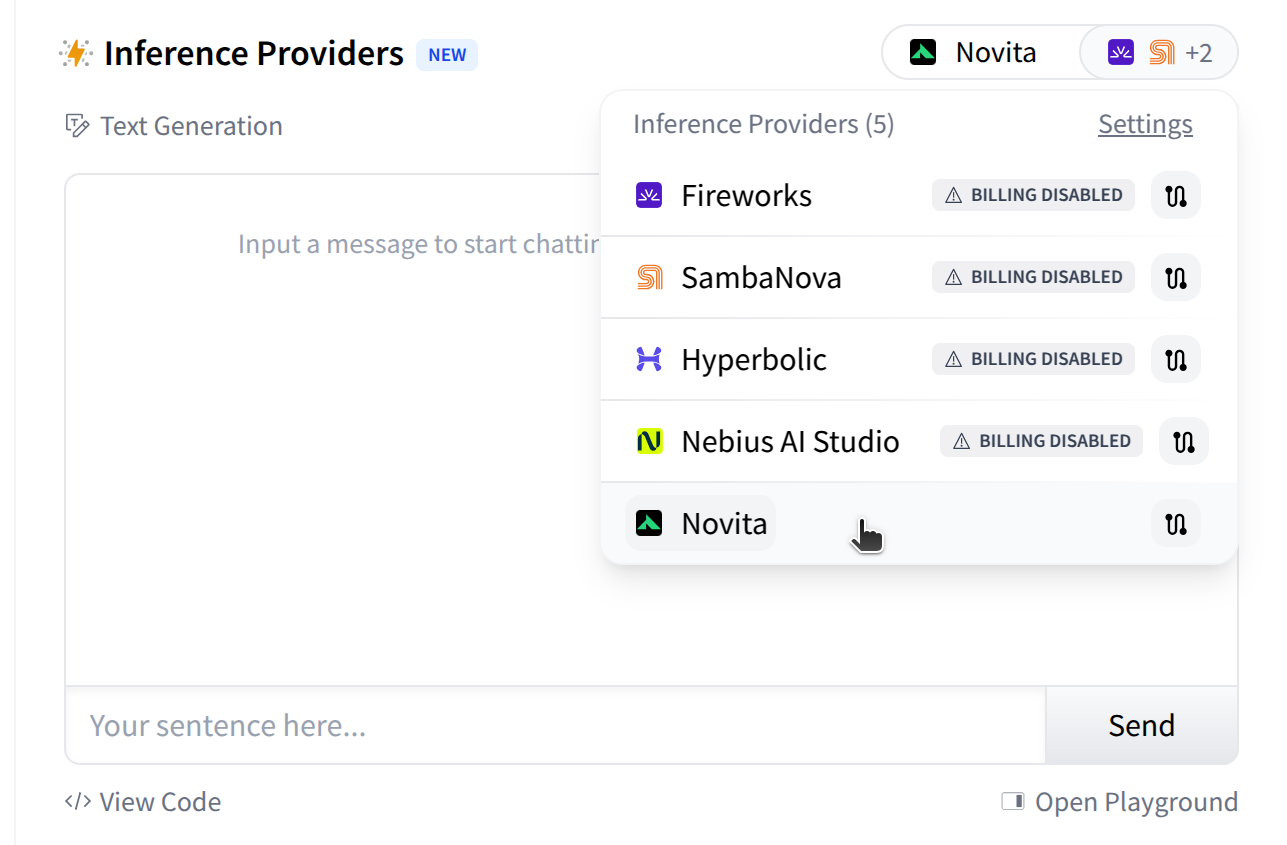Viewport: 1287px width, 845px height.
Task: Open the +2 providers overflow dropdown
Action: pos(1159,51)
